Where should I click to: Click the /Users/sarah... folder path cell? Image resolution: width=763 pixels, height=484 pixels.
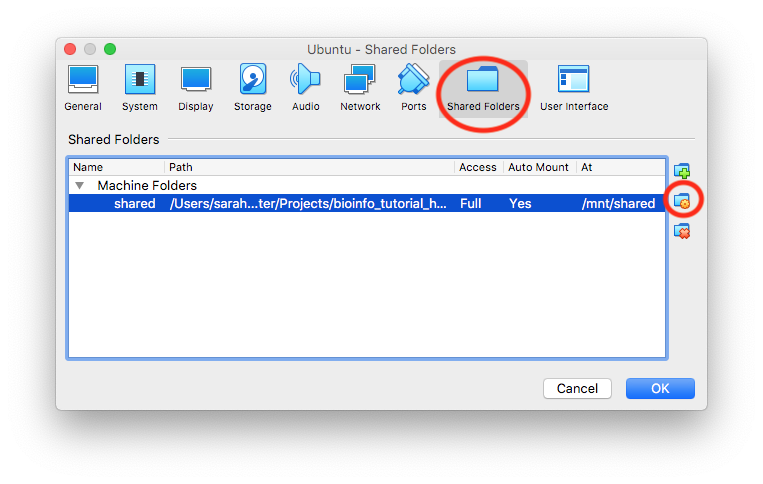(308, 203)
